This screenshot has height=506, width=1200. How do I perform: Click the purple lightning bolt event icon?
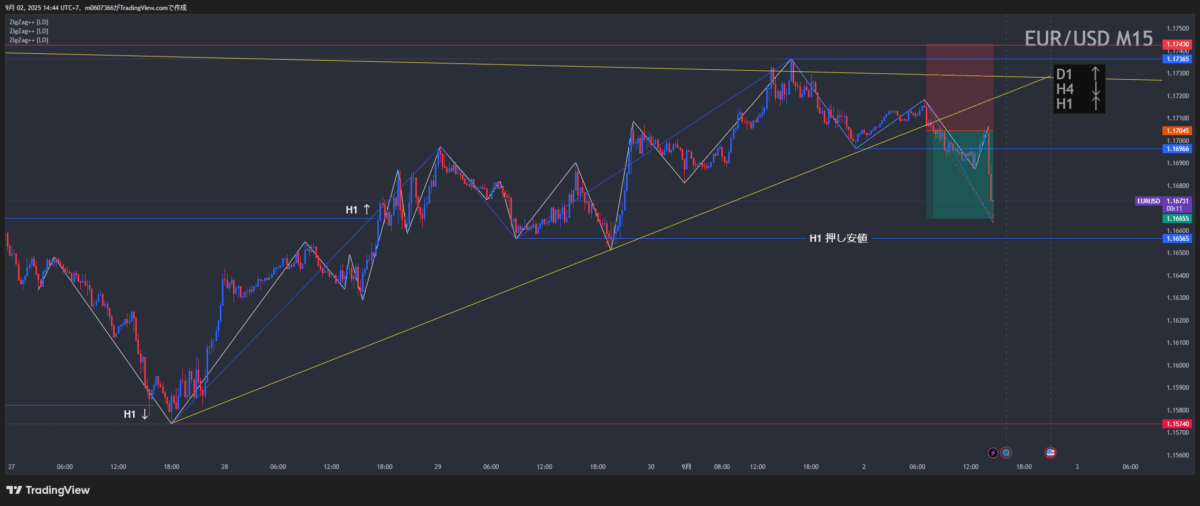[992, 453]
